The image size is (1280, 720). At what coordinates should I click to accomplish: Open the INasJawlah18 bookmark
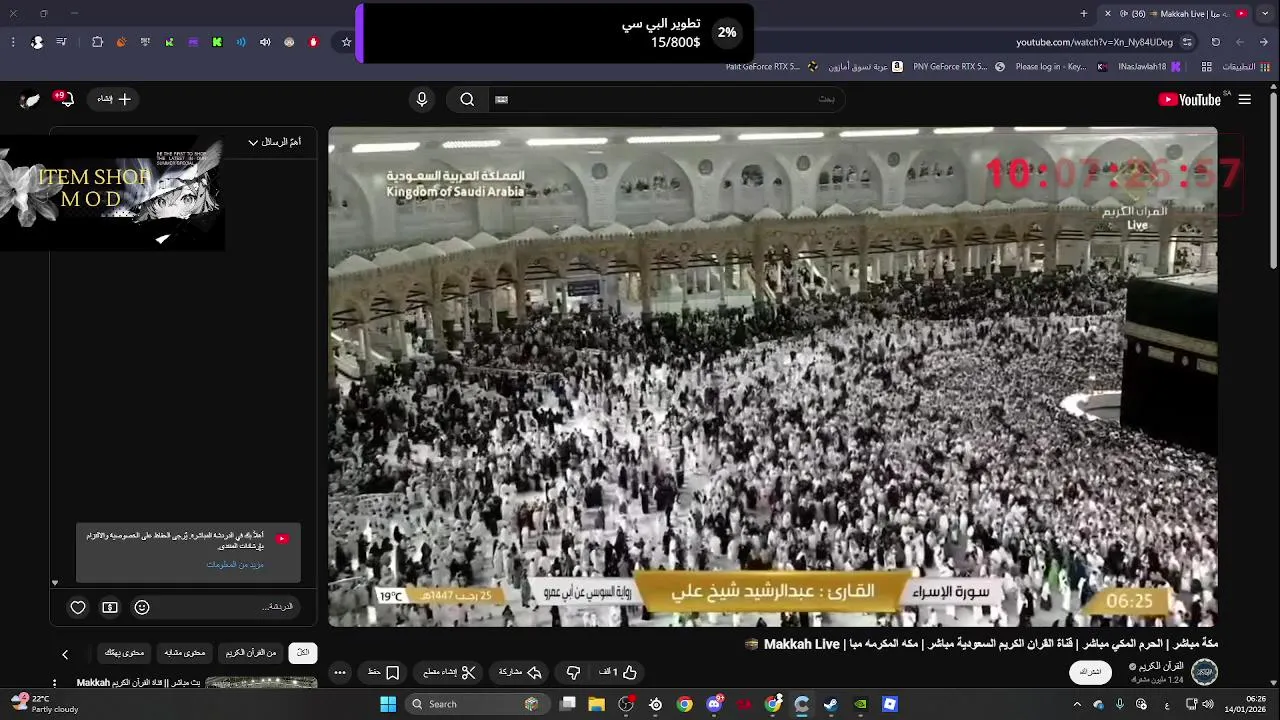[1149, 67]
